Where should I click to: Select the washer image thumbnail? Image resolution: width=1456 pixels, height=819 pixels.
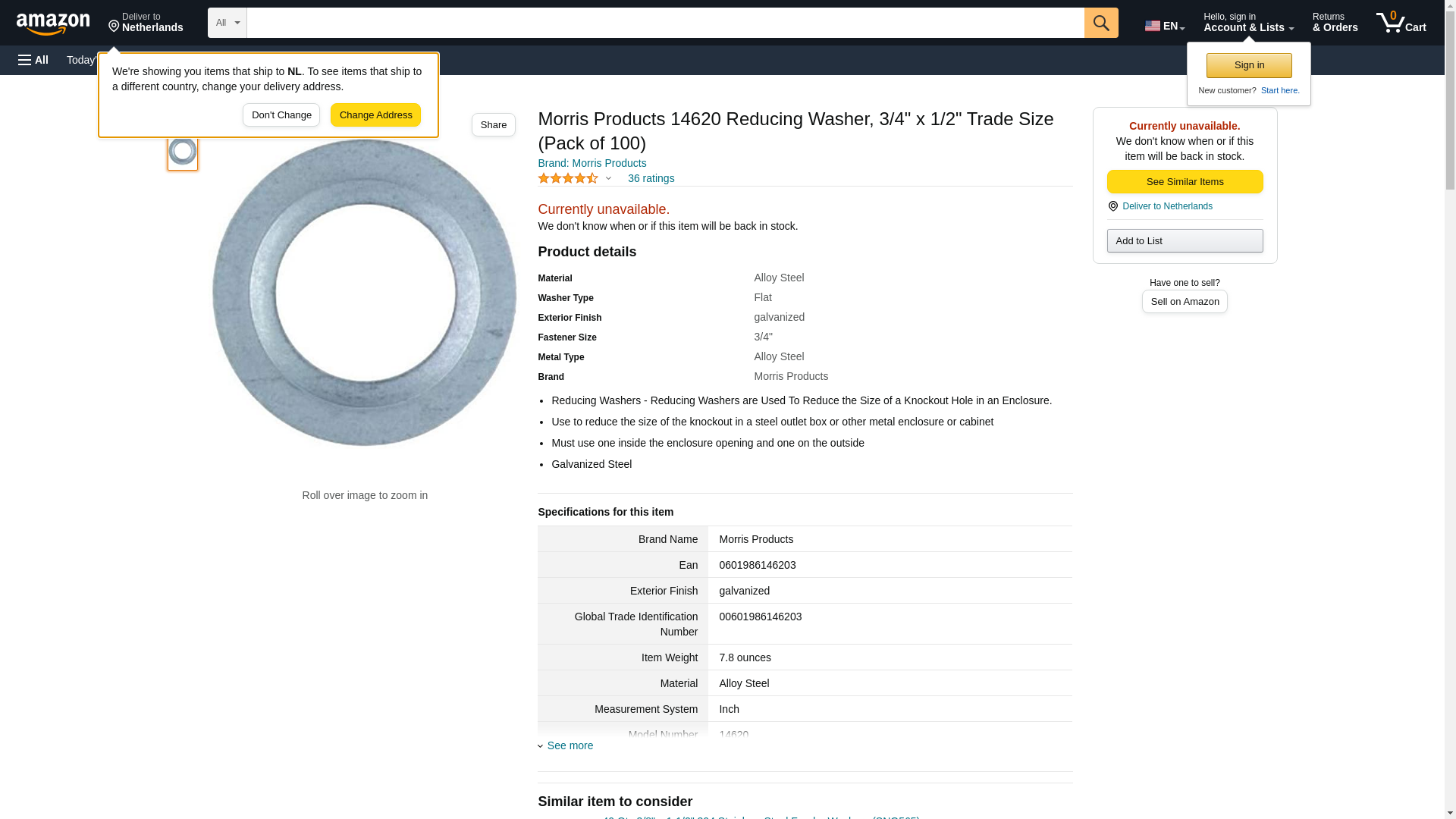183,152
